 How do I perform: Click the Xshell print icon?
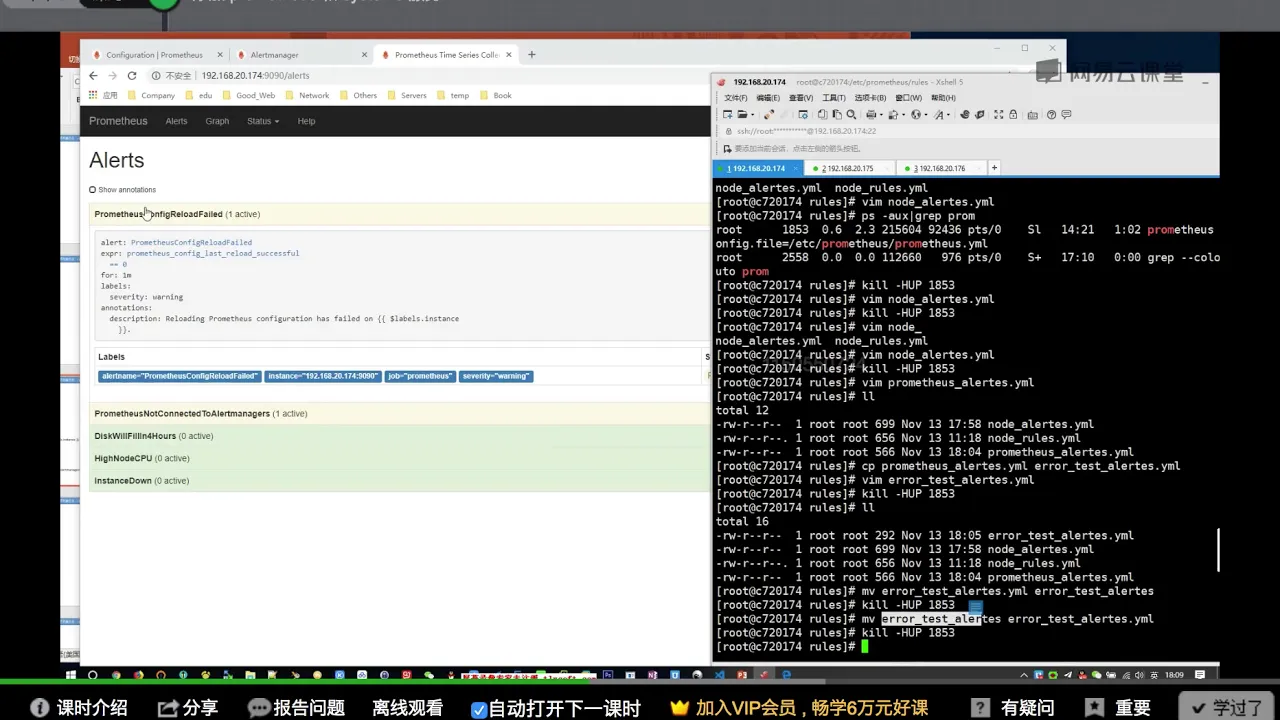(871, 115)
